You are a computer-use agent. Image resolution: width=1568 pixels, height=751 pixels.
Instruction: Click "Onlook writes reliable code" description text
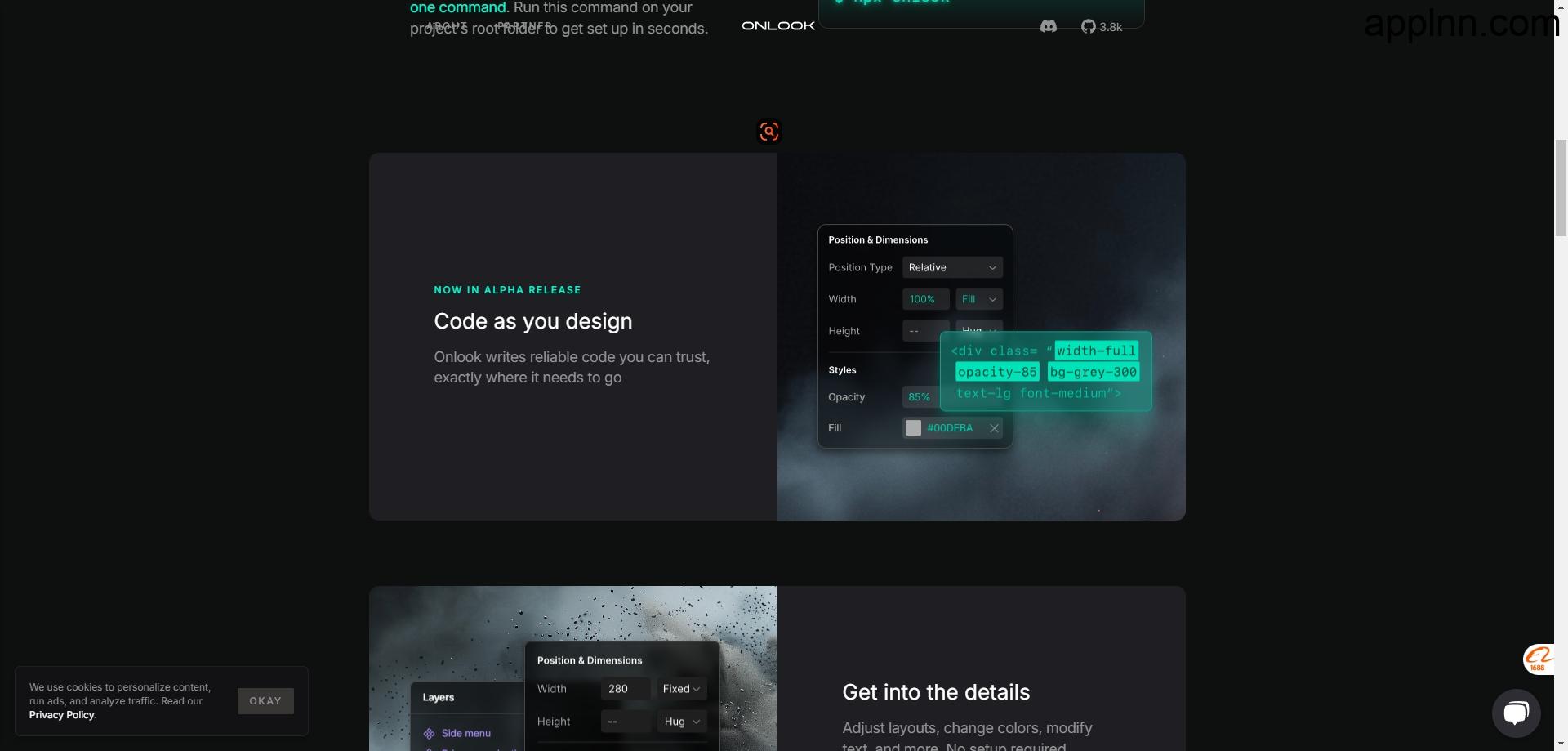pos(572,368)
